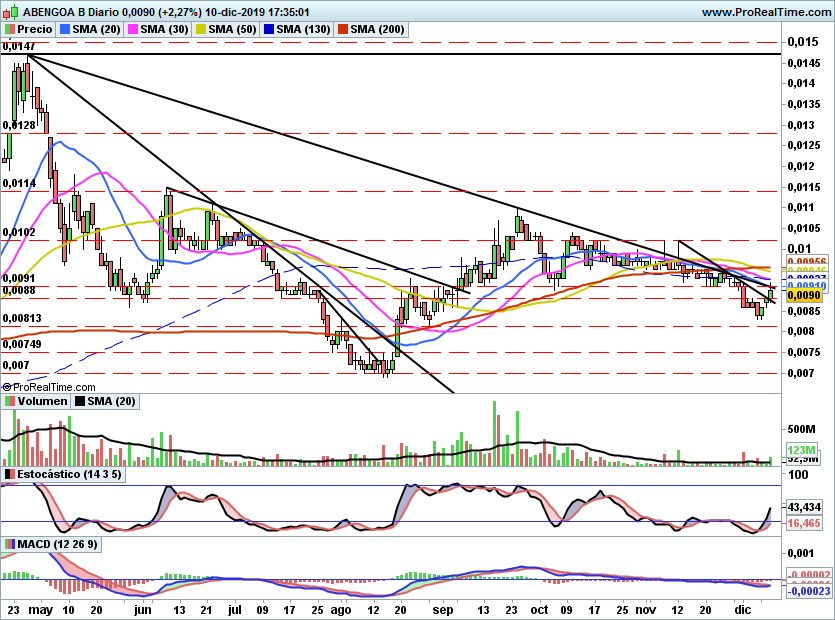This screenshot has width=835, height=620.
Task: Click the blue -0,00023 MACD value tag
Action: (808, 591)
